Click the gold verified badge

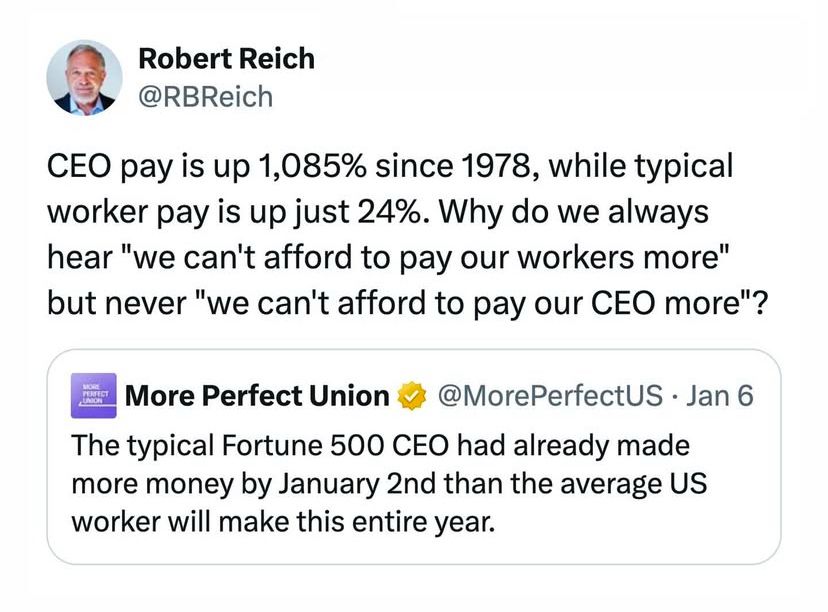[x=410, y=398]
